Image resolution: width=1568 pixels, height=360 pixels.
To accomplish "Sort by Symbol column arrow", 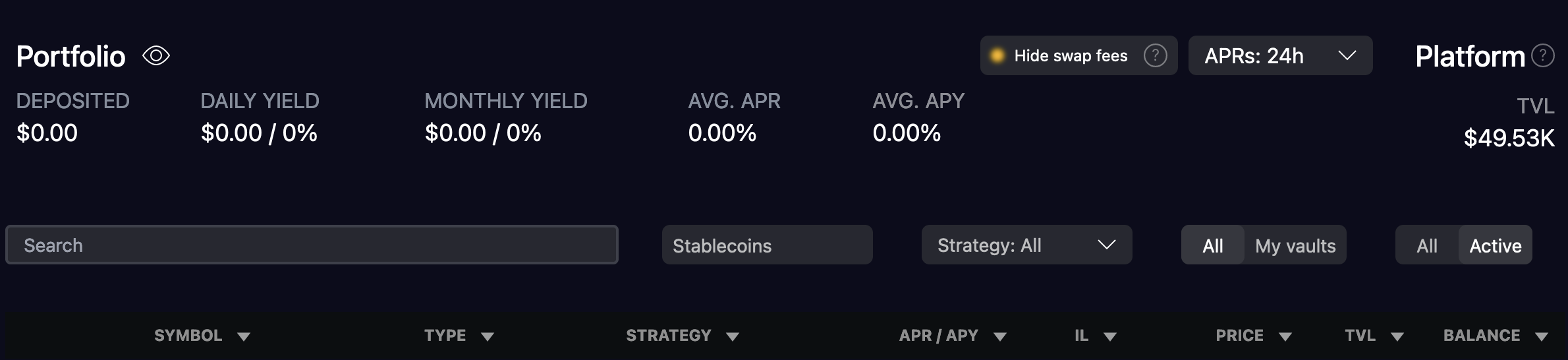I will tap(244, 337).
